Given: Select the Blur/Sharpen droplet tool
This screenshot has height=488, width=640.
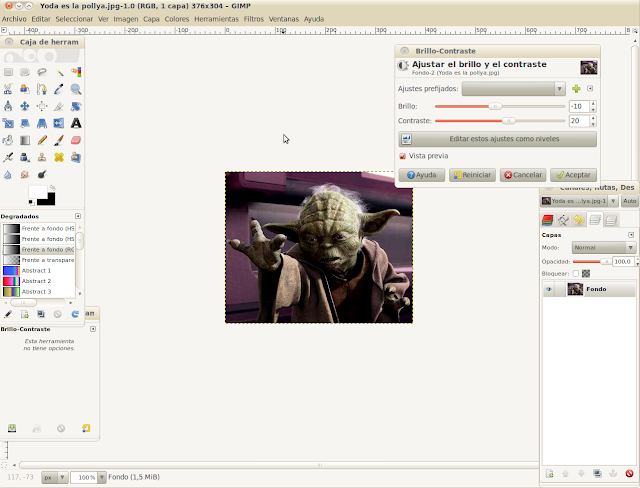Looking at the screenshot, I should pyautogui.click(x=8, y=175).
